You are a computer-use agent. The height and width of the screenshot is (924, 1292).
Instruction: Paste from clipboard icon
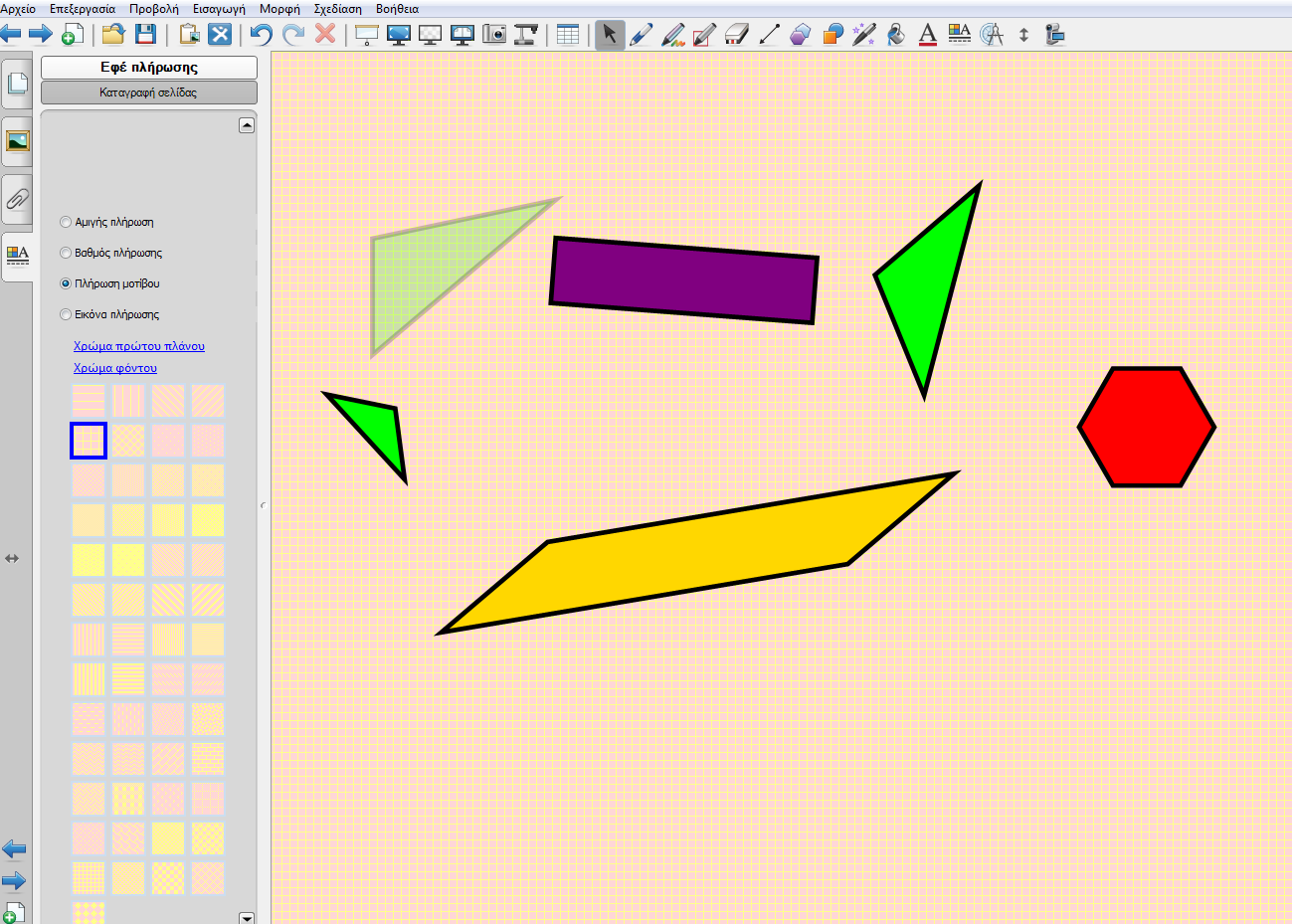tap(189, 35)
